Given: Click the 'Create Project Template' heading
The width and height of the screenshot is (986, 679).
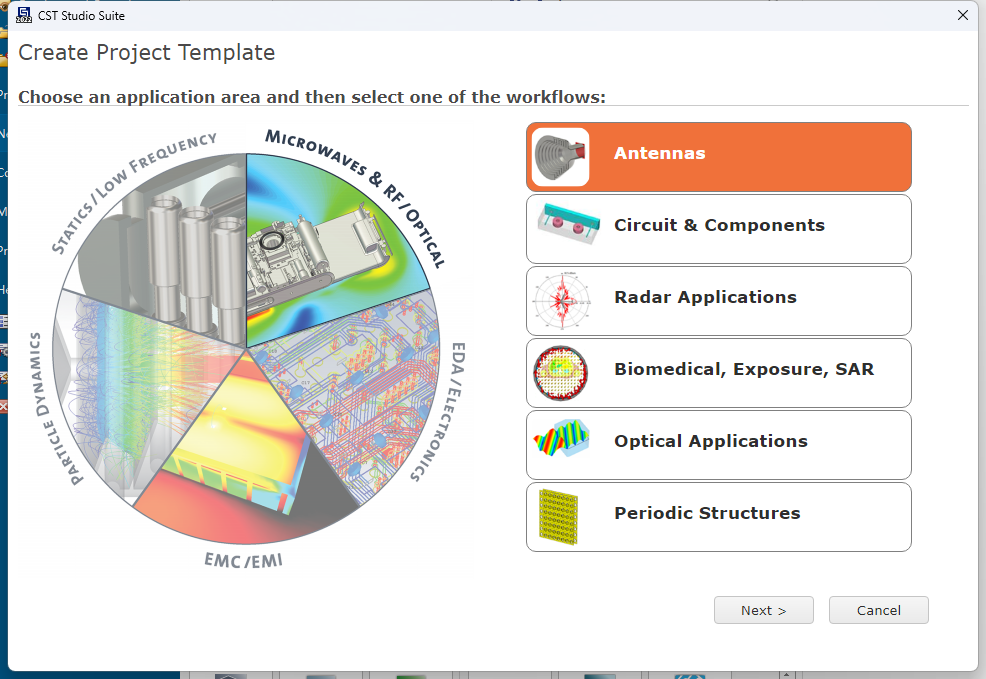Looking at the screenshot, I should coord(147,52).
